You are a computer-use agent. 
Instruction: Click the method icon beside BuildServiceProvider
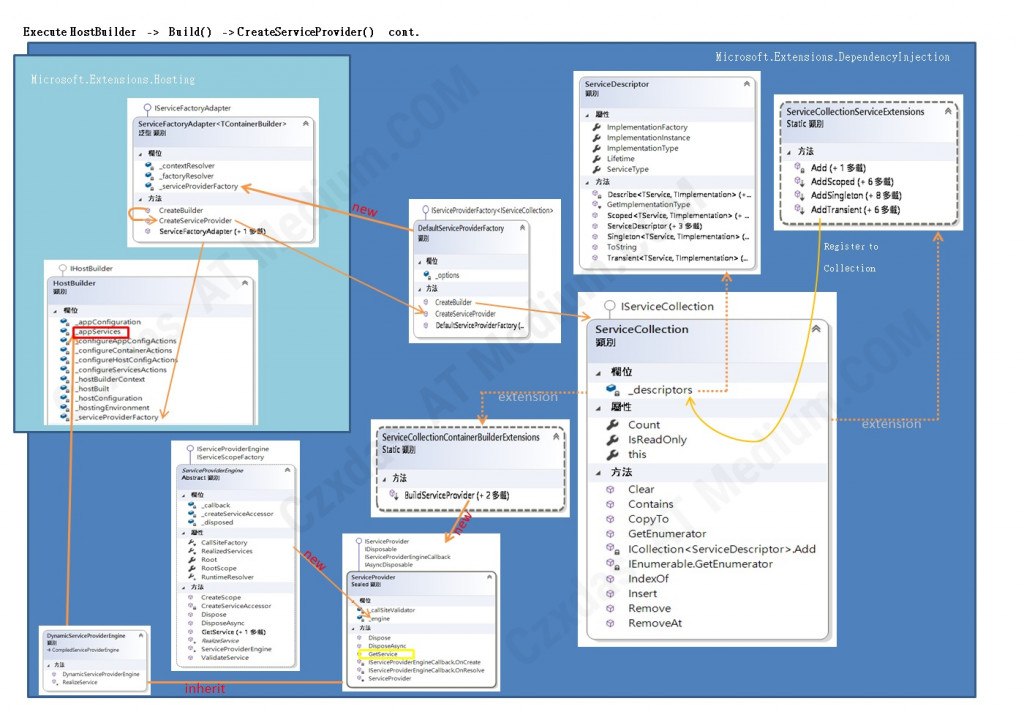[394, 495]
